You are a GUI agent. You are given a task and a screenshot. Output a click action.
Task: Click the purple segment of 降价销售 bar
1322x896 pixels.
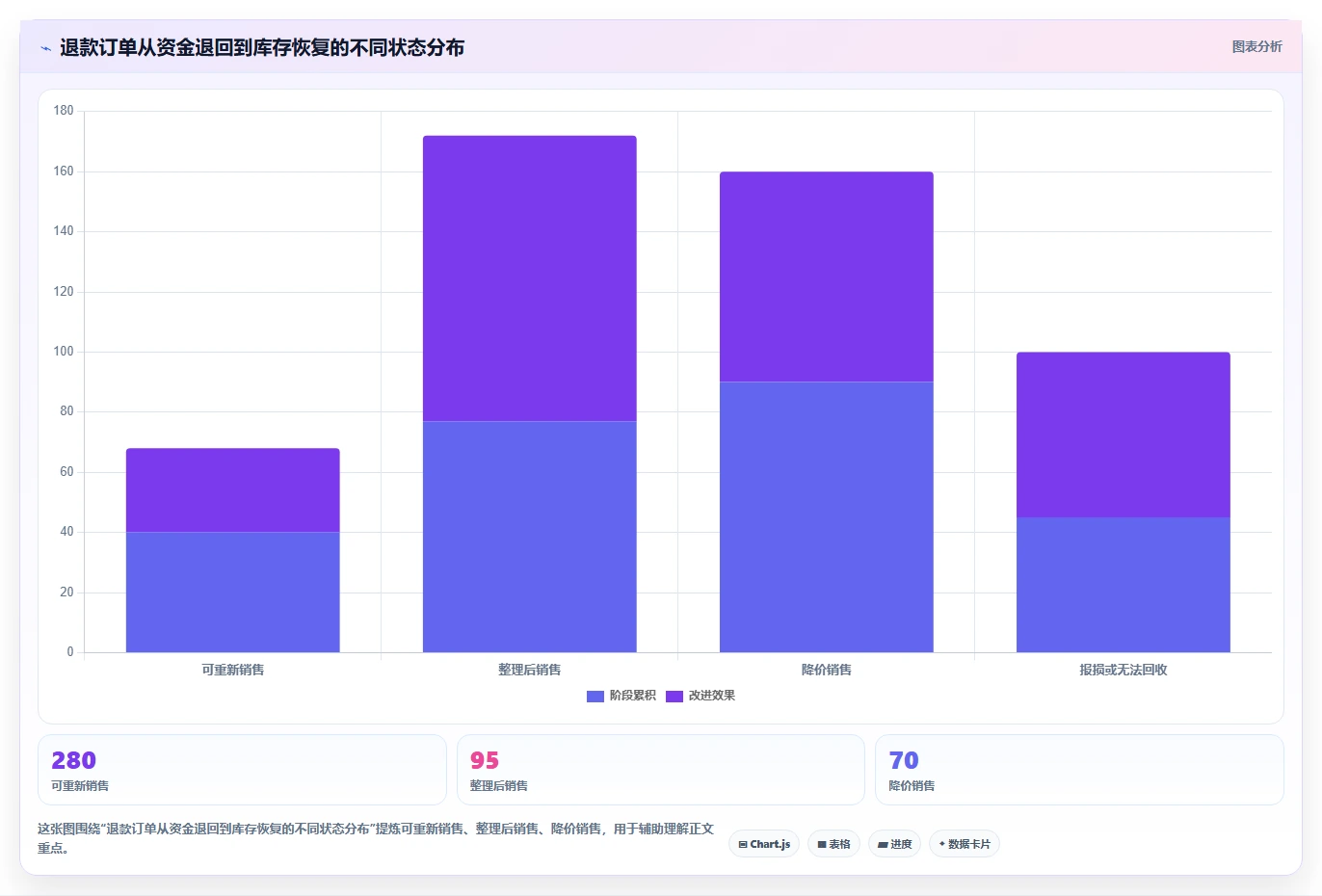point(827,277)
